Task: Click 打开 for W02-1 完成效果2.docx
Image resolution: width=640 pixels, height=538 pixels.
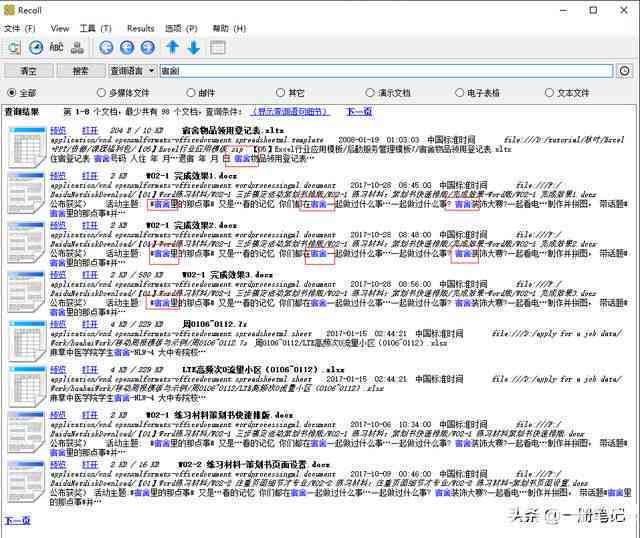Action: (x=90, y=225)
